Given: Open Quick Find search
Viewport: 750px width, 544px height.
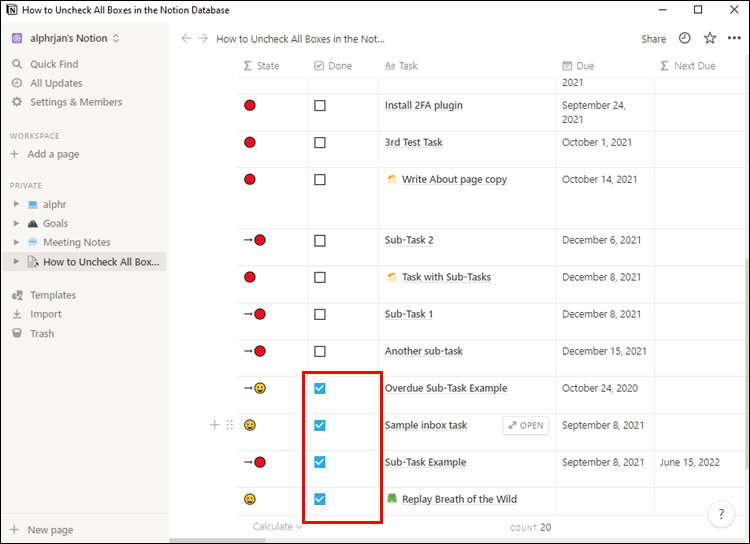Looking at the screenshot, I should point(54,64).
